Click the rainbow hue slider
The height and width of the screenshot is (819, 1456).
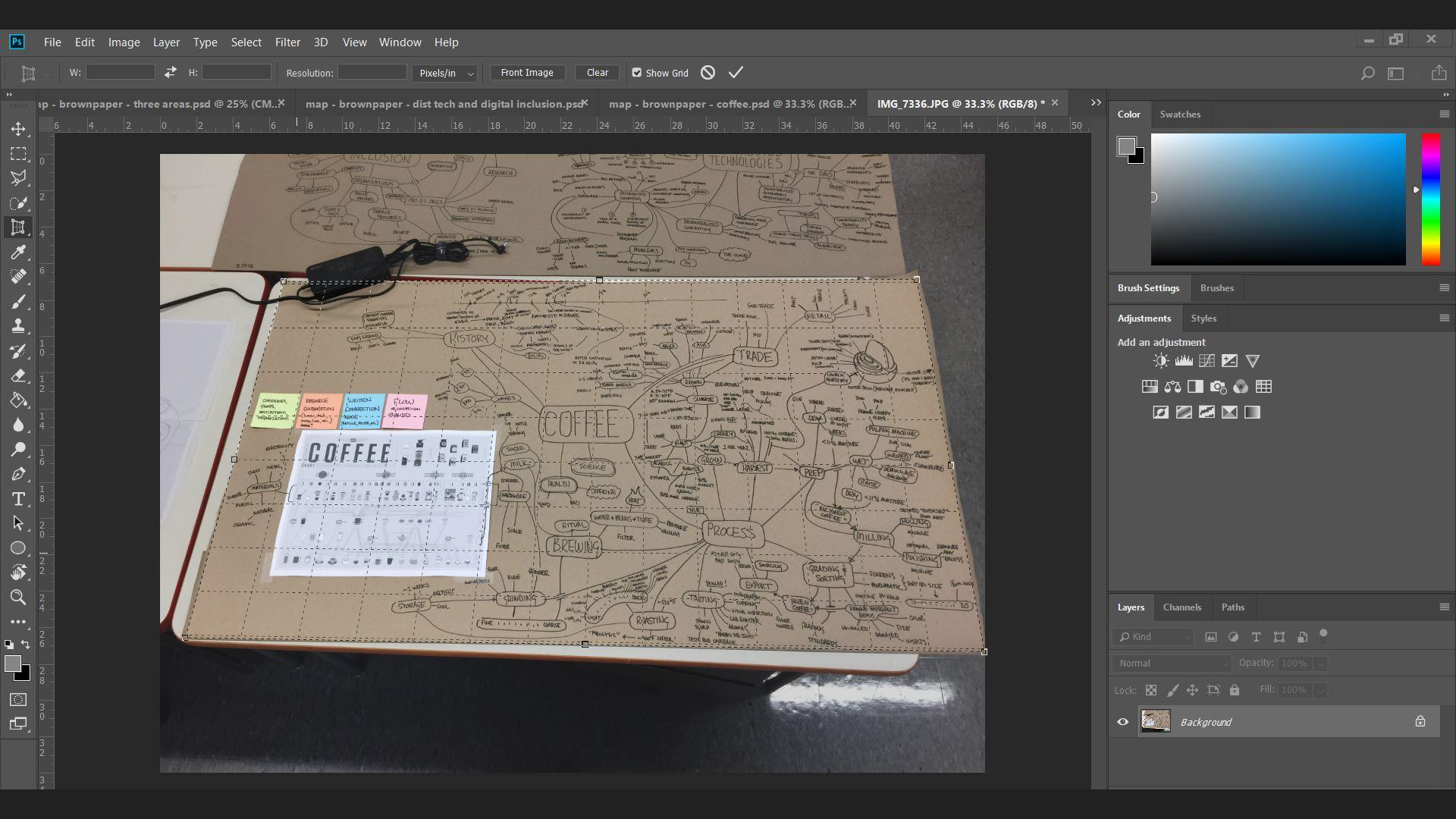click(x=1430, y=199)
